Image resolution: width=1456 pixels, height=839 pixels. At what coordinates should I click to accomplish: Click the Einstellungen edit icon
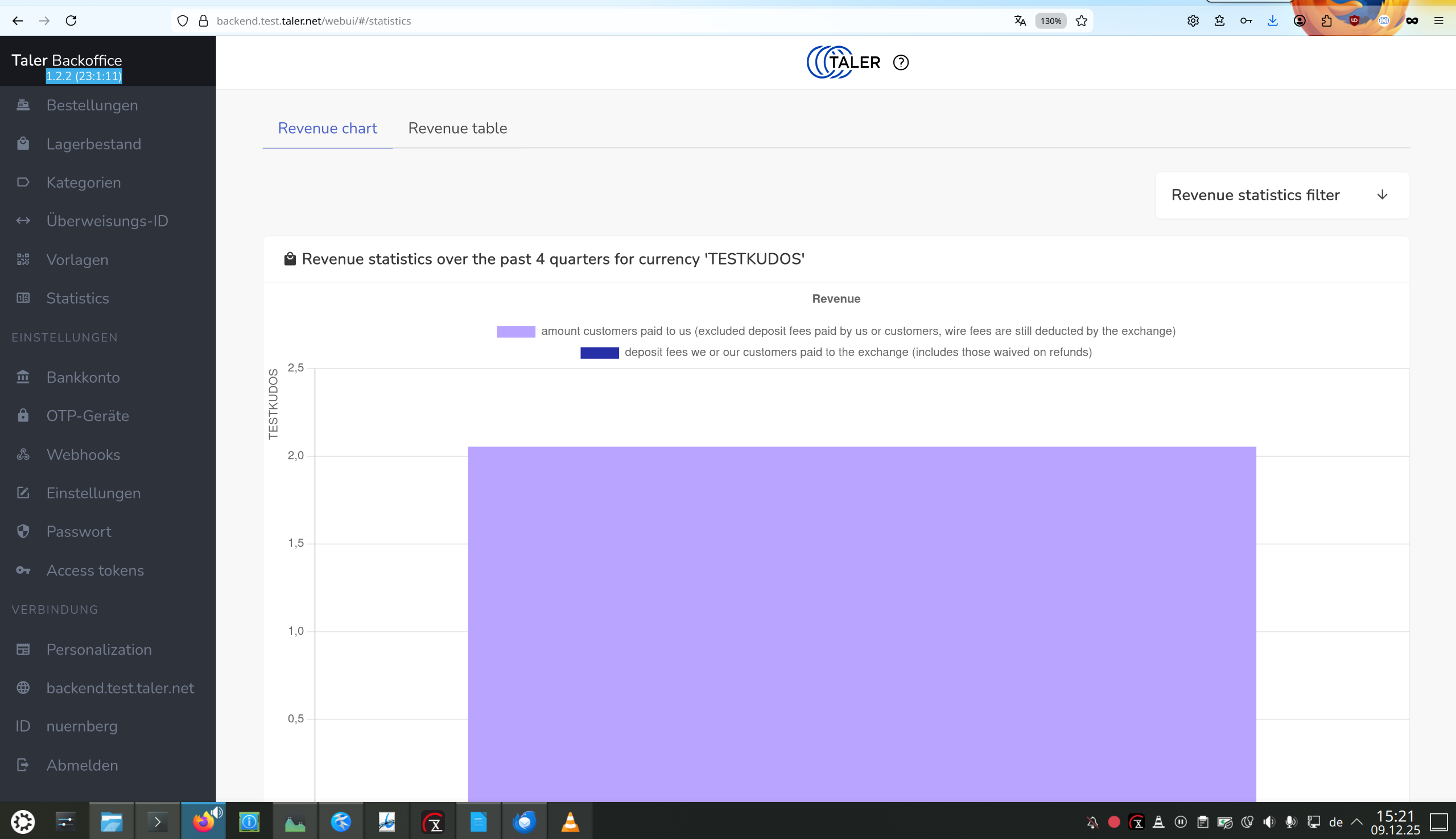click(x=23, y=493)
